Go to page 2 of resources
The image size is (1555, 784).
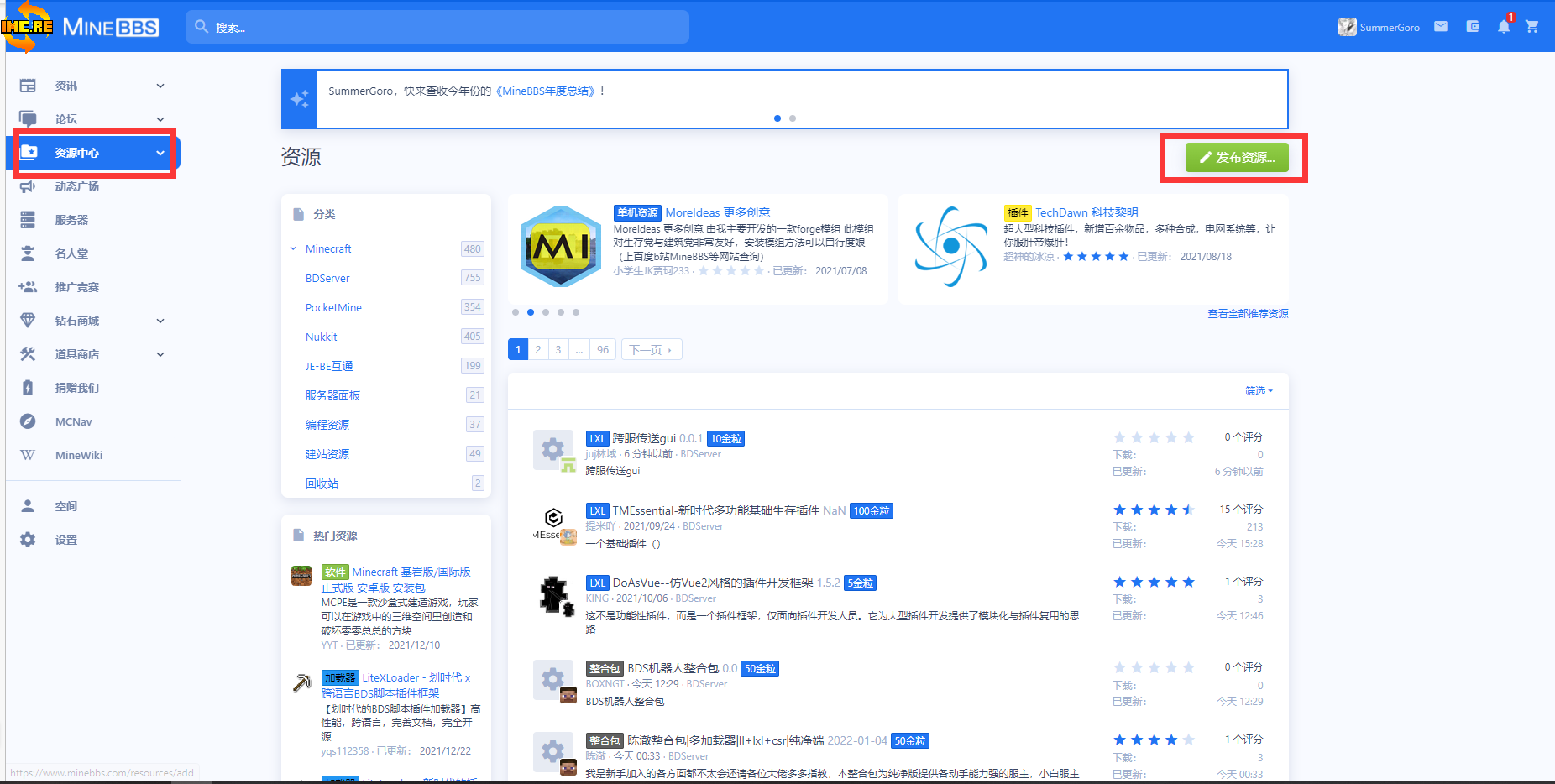click(x=538, y=349)
